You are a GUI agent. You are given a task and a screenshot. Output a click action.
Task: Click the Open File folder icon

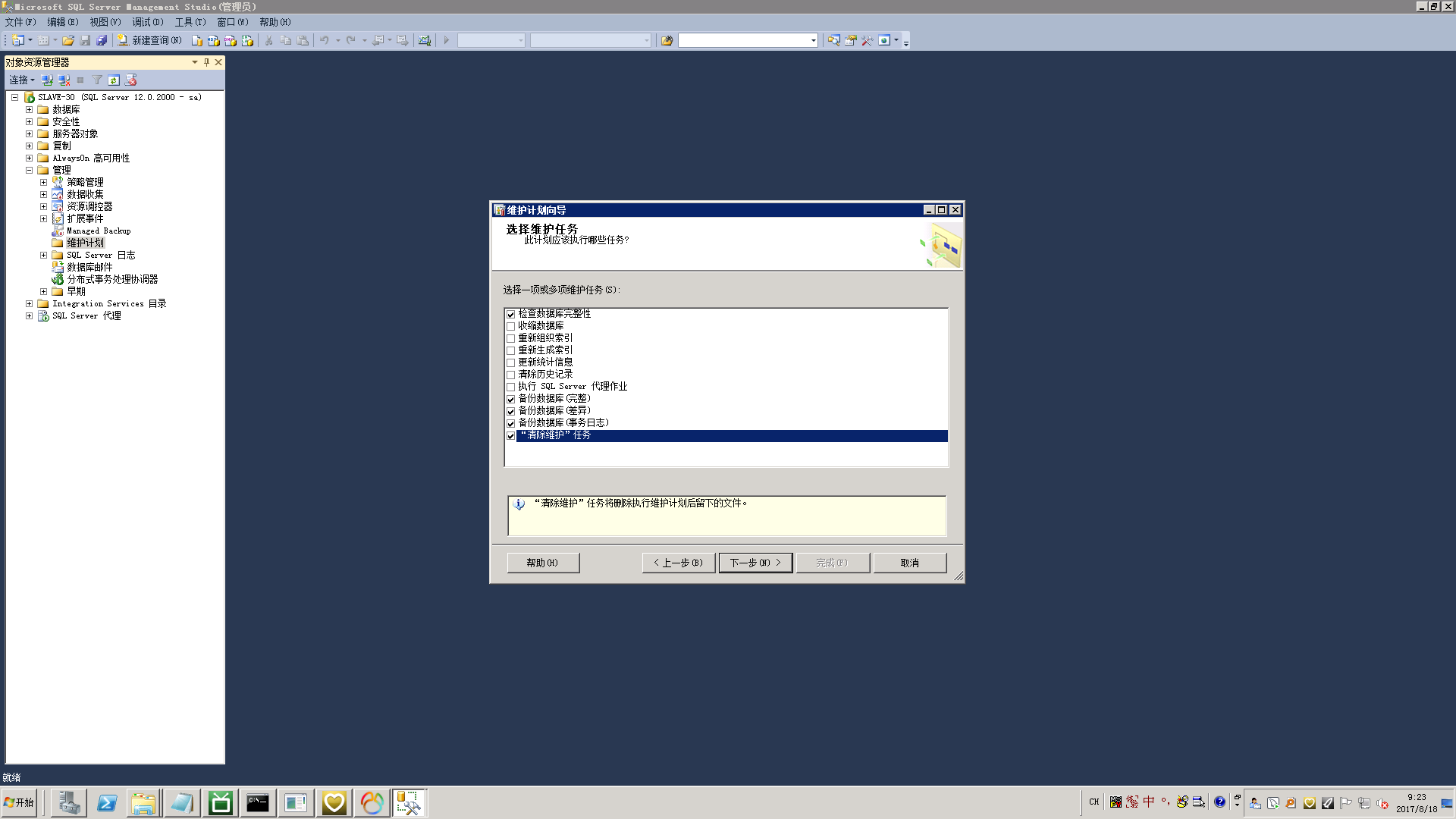pyautogui.click(x=68, y=40)
